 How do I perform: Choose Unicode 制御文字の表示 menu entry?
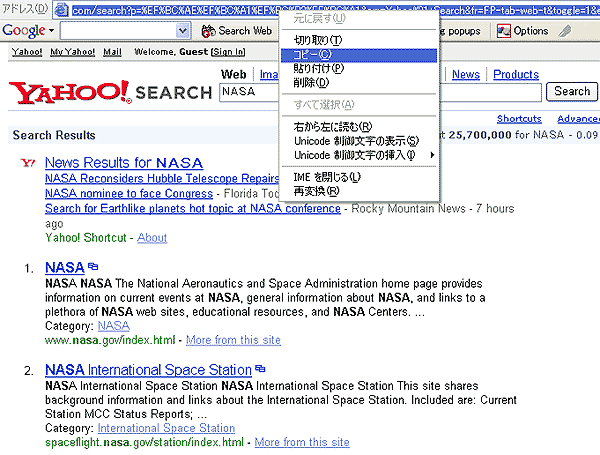[x=359, y=141]
